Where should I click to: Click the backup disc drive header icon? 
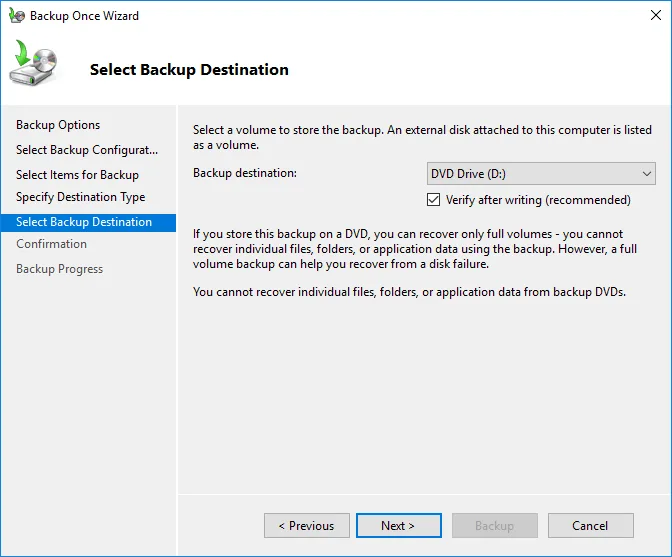tap(33, 63)
